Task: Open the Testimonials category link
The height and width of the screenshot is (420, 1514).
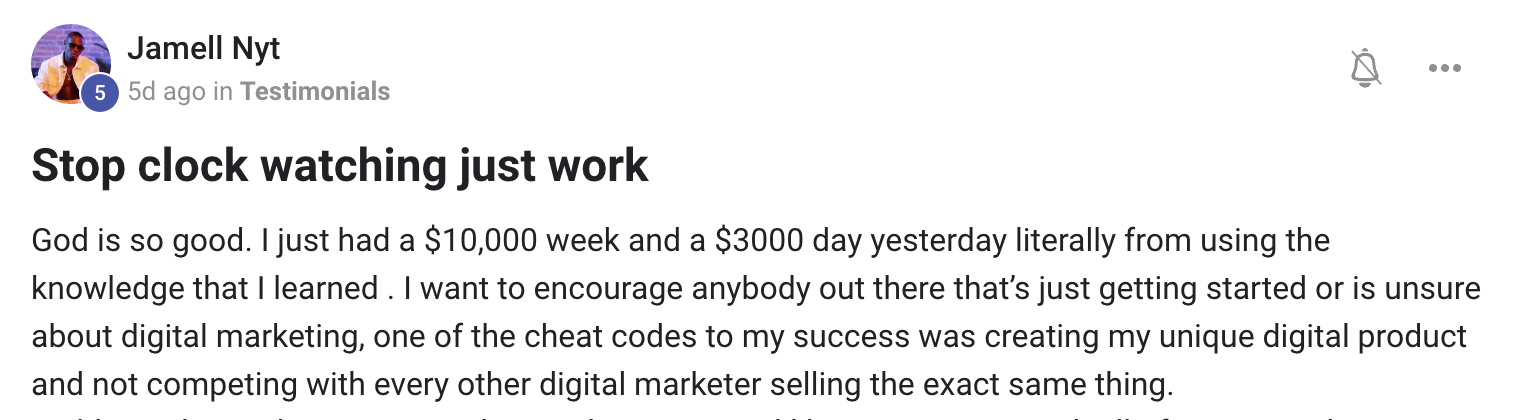Action: click(x=315, y=92)
